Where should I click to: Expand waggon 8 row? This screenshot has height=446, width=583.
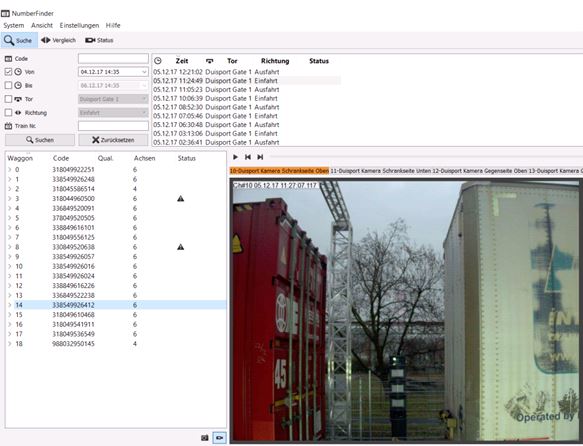(x=10, y=247)
